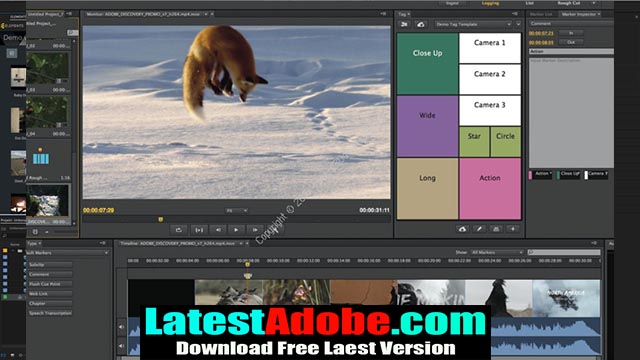Switch to the Ingest workspace

[452, 3]
